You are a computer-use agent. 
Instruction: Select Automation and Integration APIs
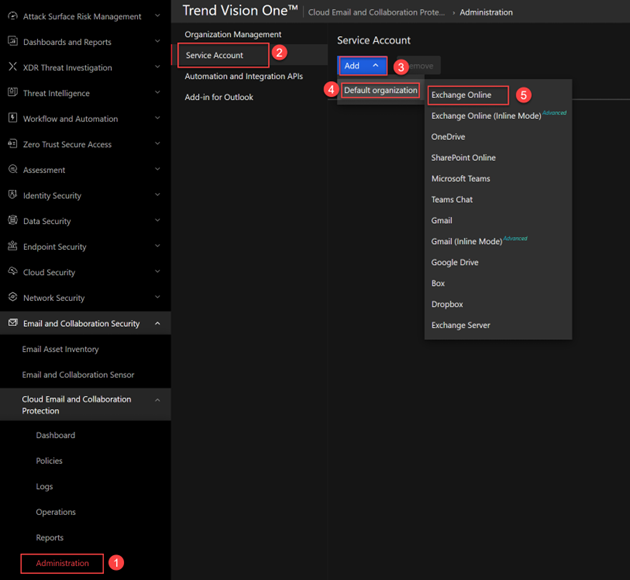(244, 76)
